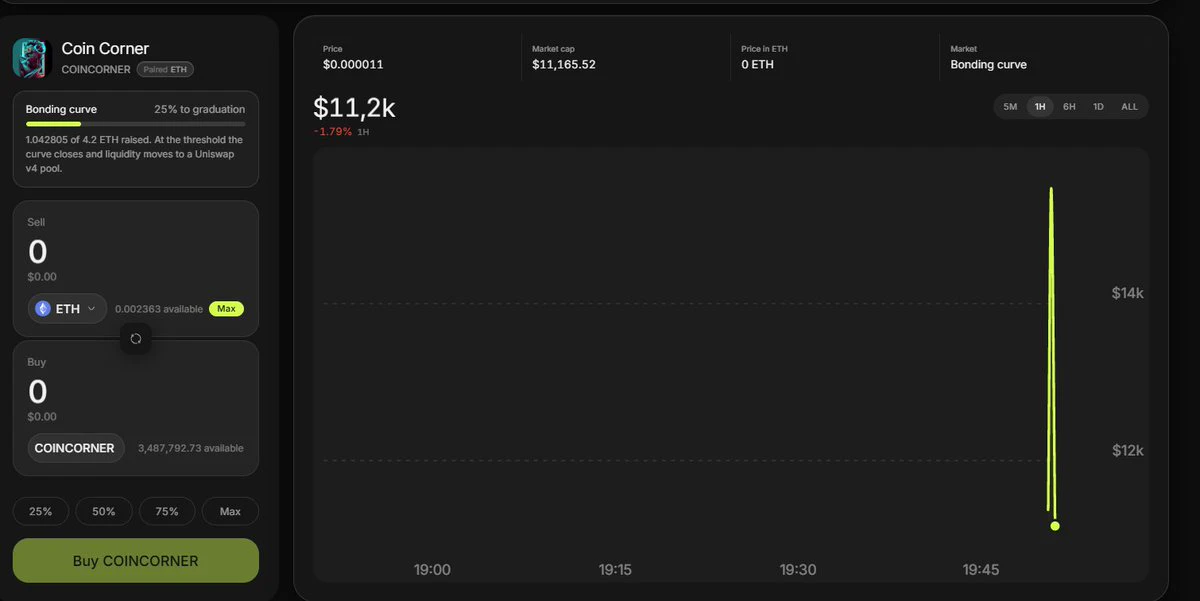Switch the chart to the 1H timeframe
1200x601 pixels.
[1040, 106]
